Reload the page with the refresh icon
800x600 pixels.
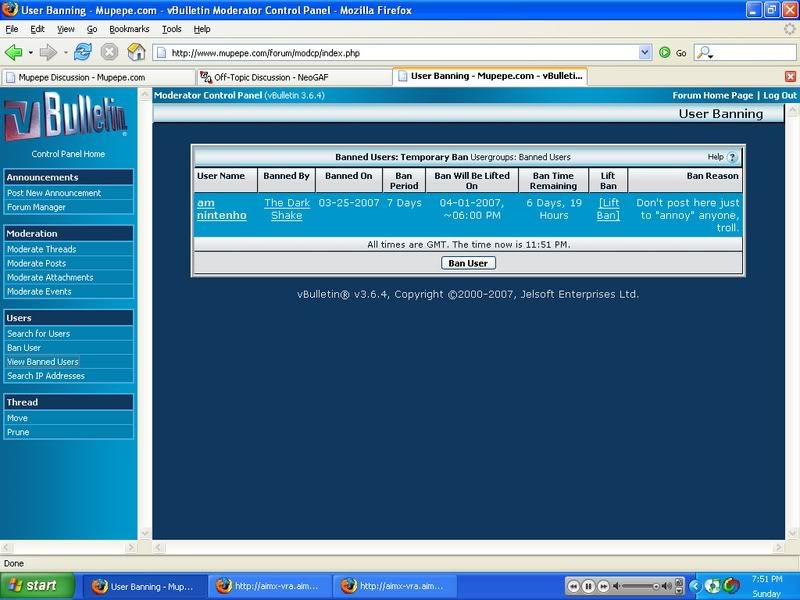83,52
